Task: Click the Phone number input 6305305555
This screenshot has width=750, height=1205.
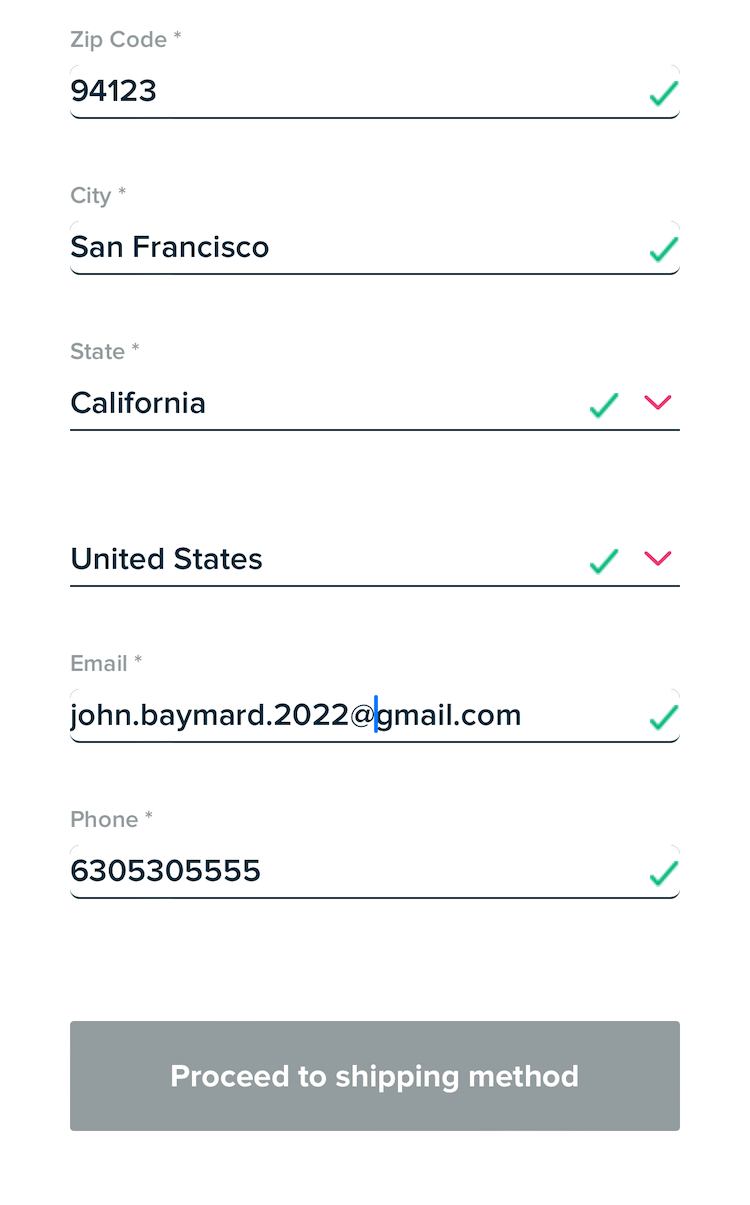Action: (x=166, y=872)
